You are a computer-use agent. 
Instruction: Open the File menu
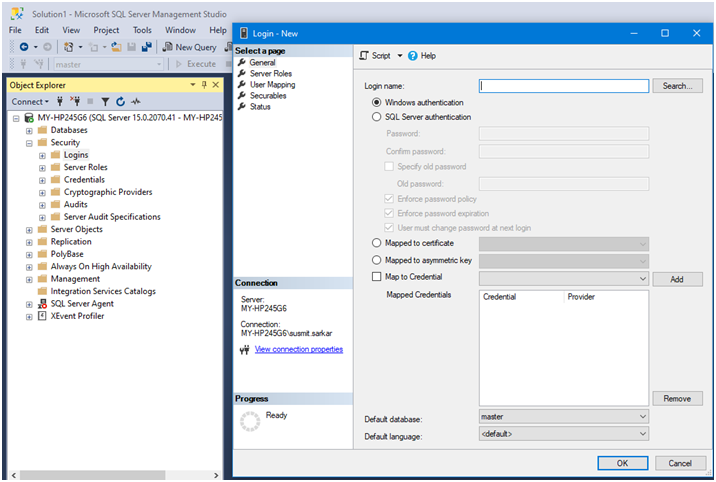coord(15,30)
